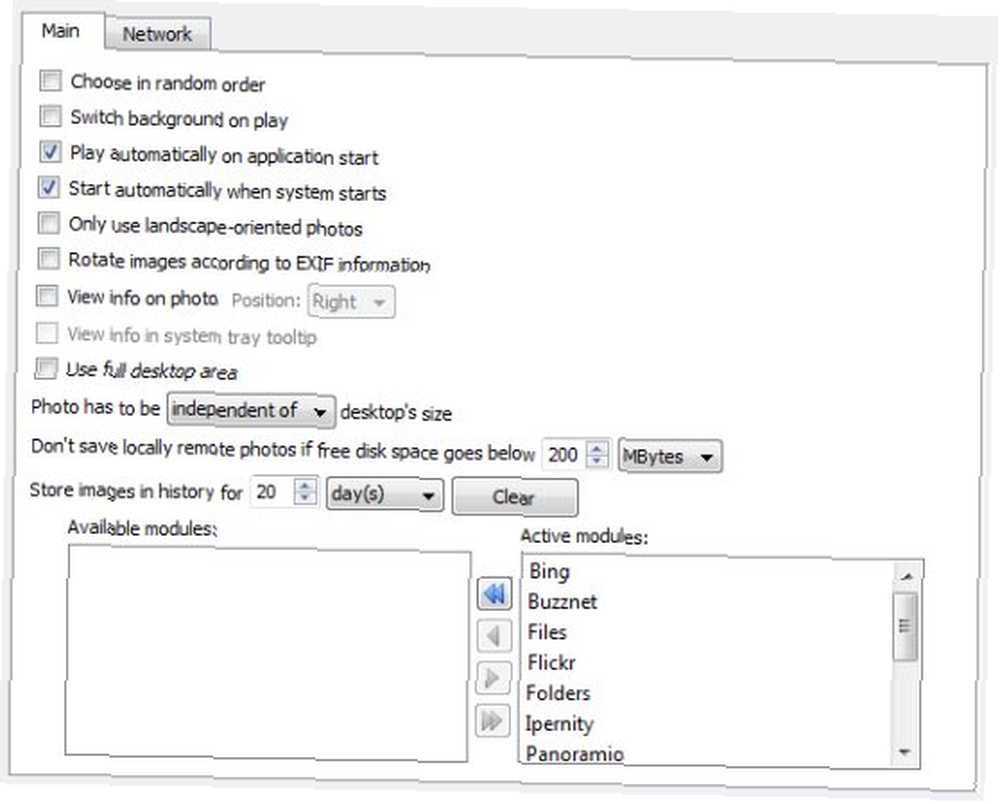Click the history duration input field
The width and height of the screenshot is (1000, 804).
point(273,492)
